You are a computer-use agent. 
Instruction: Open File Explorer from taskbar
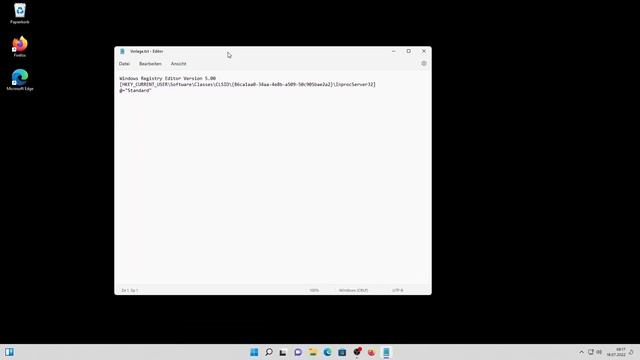click(x=313, y=352)
